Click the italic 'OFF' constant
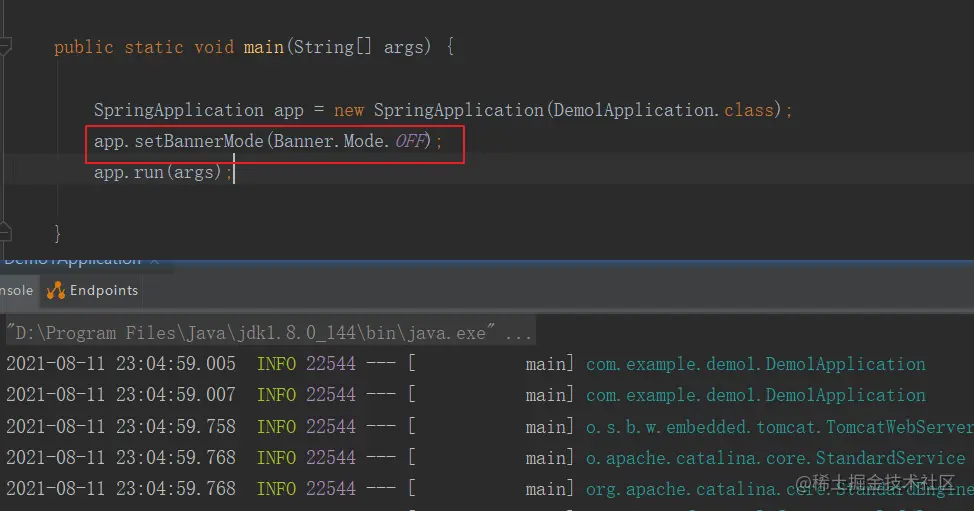 coord(410,142)
